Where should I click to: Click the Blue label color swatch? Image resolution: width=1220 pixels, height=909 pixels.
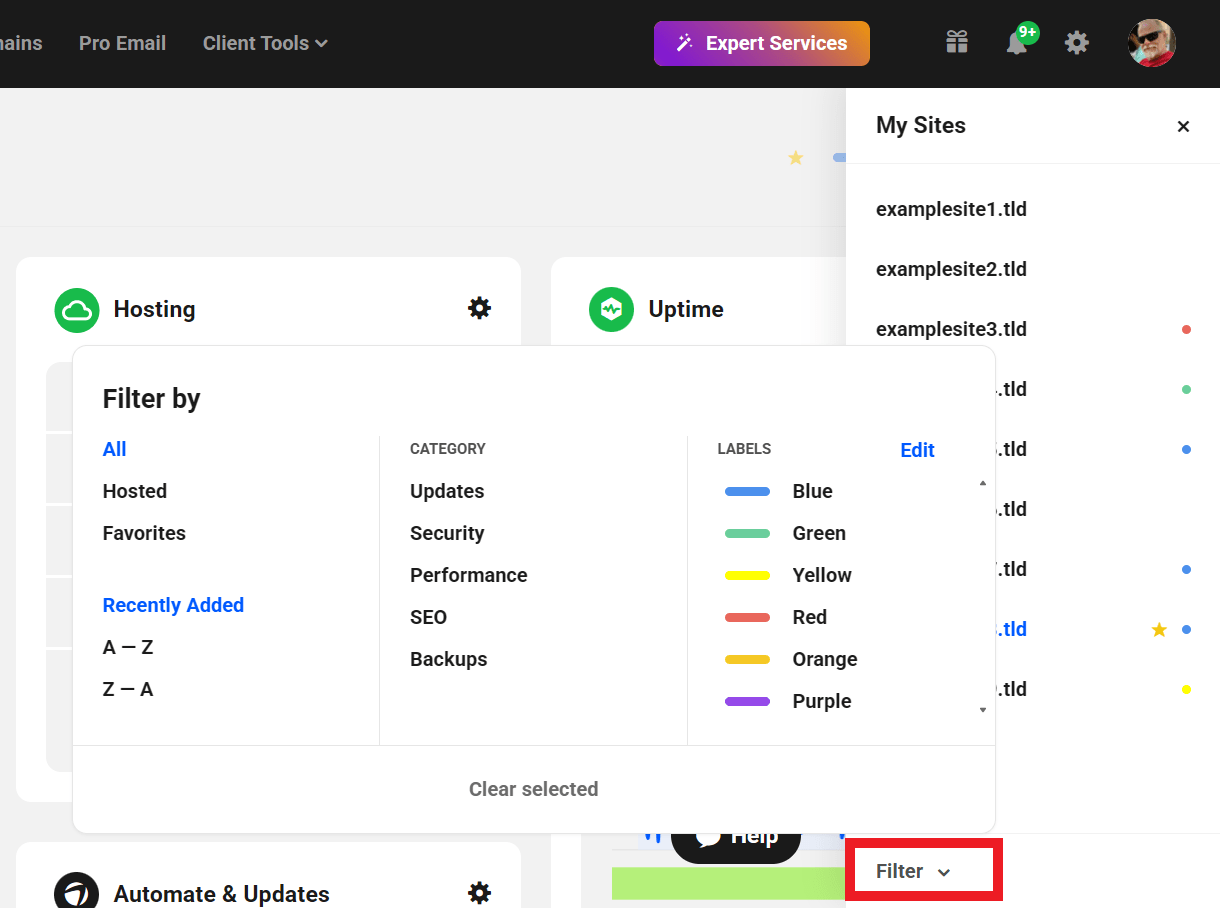(x=746, y=491)
